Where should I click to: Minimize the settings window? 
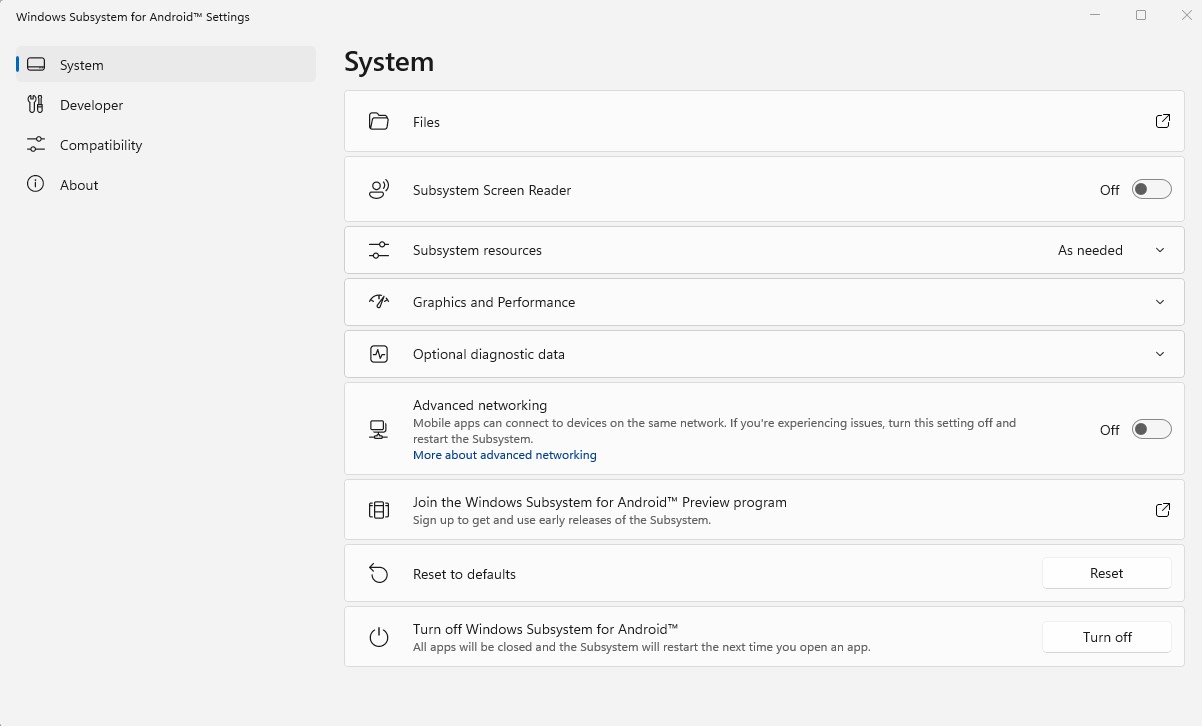[1095, 15]
